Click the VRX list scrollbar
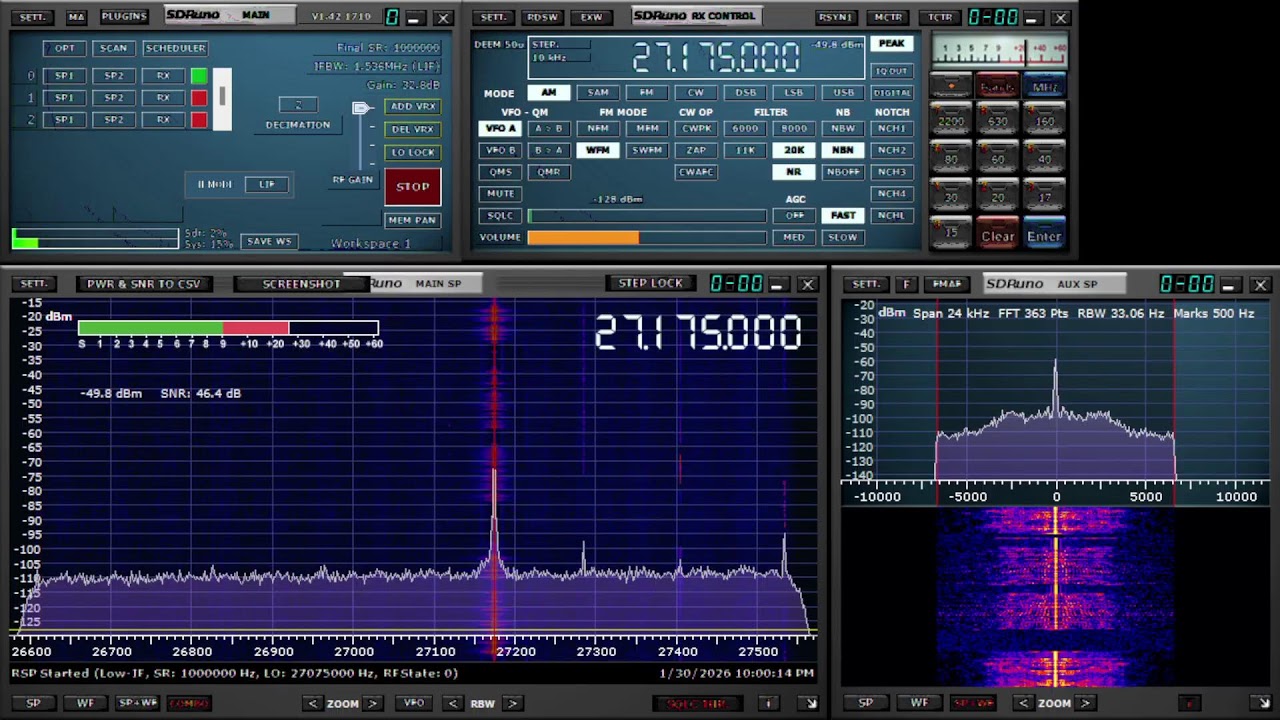Image resolution: width=1280 pixels, height=720 pixels. 222,98
